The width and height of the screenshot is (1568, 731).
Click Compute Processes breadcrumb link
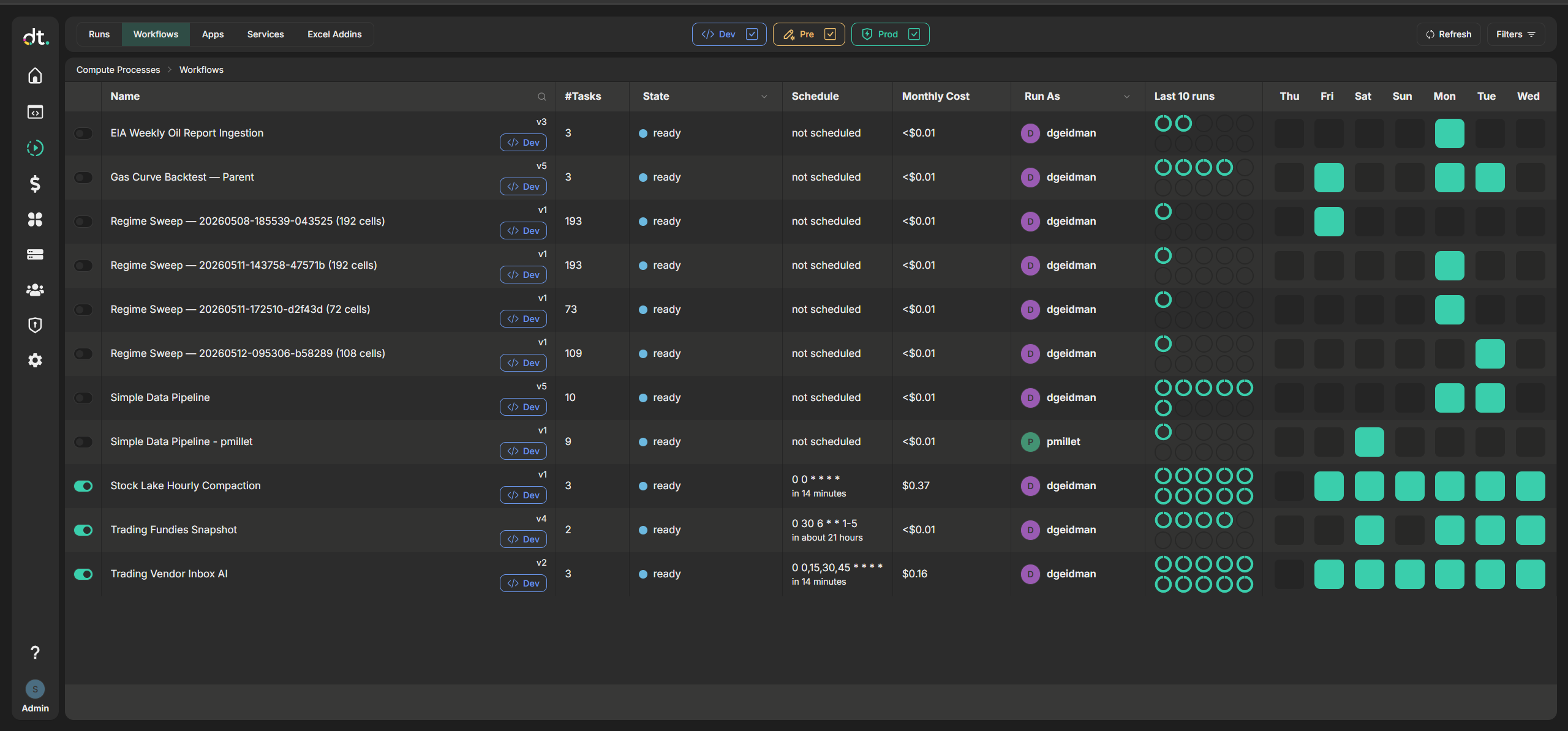point(118,70)
